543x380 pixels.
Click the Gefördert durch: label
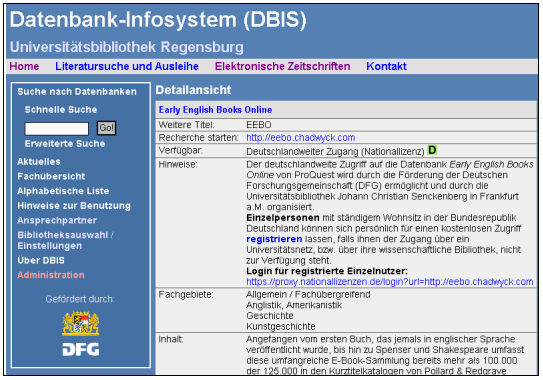[x=80, y=299]
